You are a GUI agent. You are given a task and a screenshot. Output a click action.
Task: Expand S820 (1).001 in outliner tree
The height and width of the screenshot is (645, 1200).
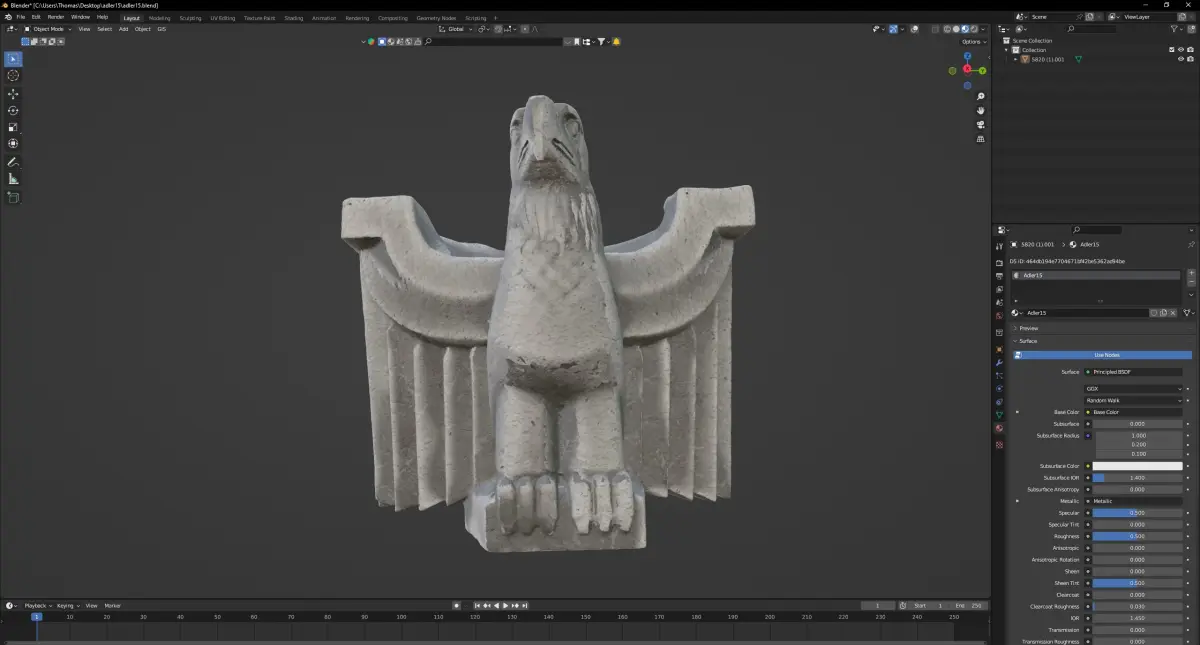(1016, 59)
